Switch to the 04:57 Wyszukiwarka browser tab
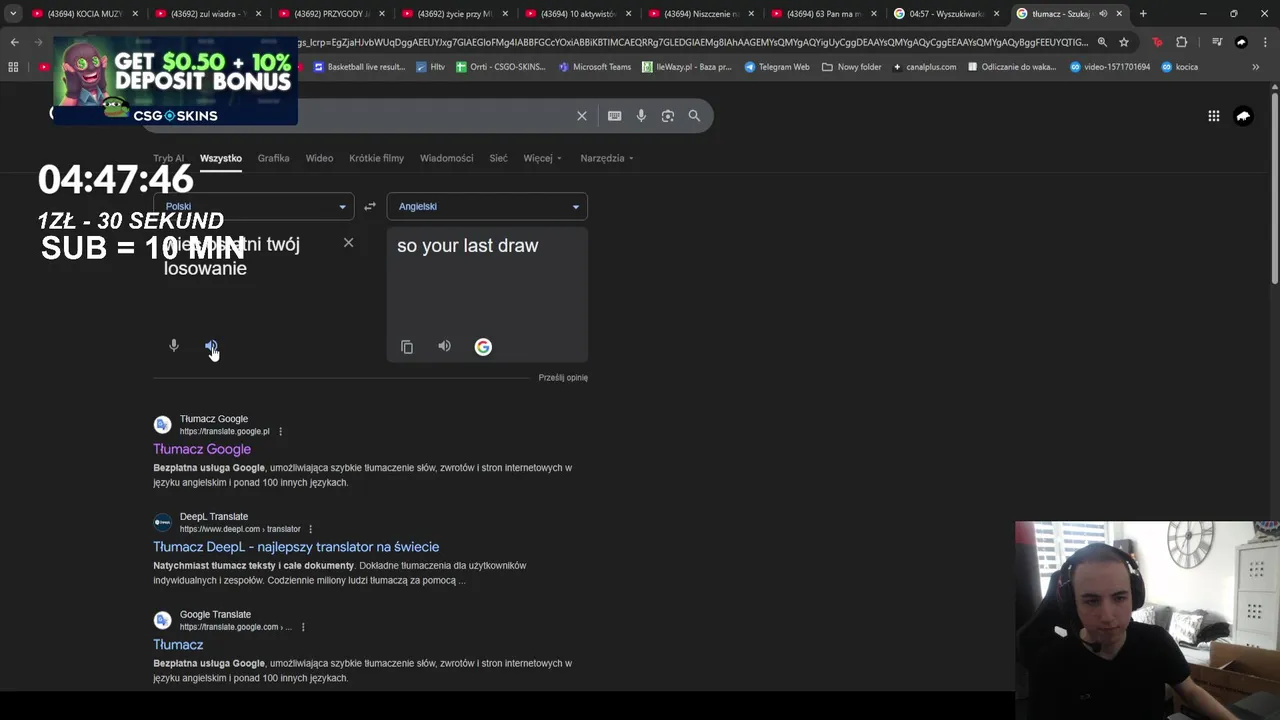Screen dimensions: 1280x720 point(945,14)
